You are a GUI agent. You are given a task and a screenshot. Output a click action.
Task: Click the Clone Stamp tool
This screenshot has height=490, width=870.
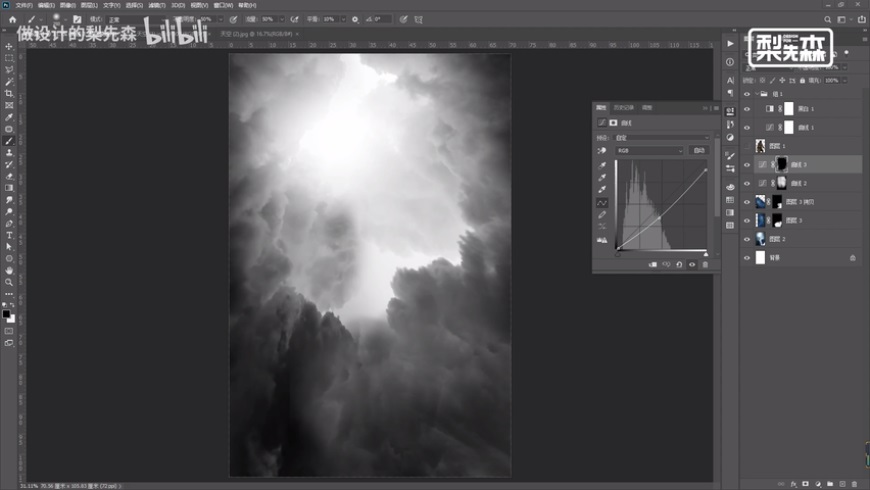(9, 152)
